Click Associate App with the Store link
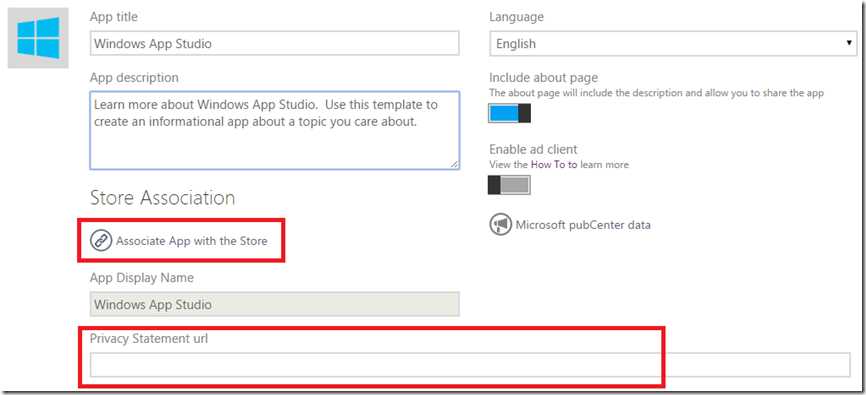The image size is (866, 395). [x=192, y=241]
